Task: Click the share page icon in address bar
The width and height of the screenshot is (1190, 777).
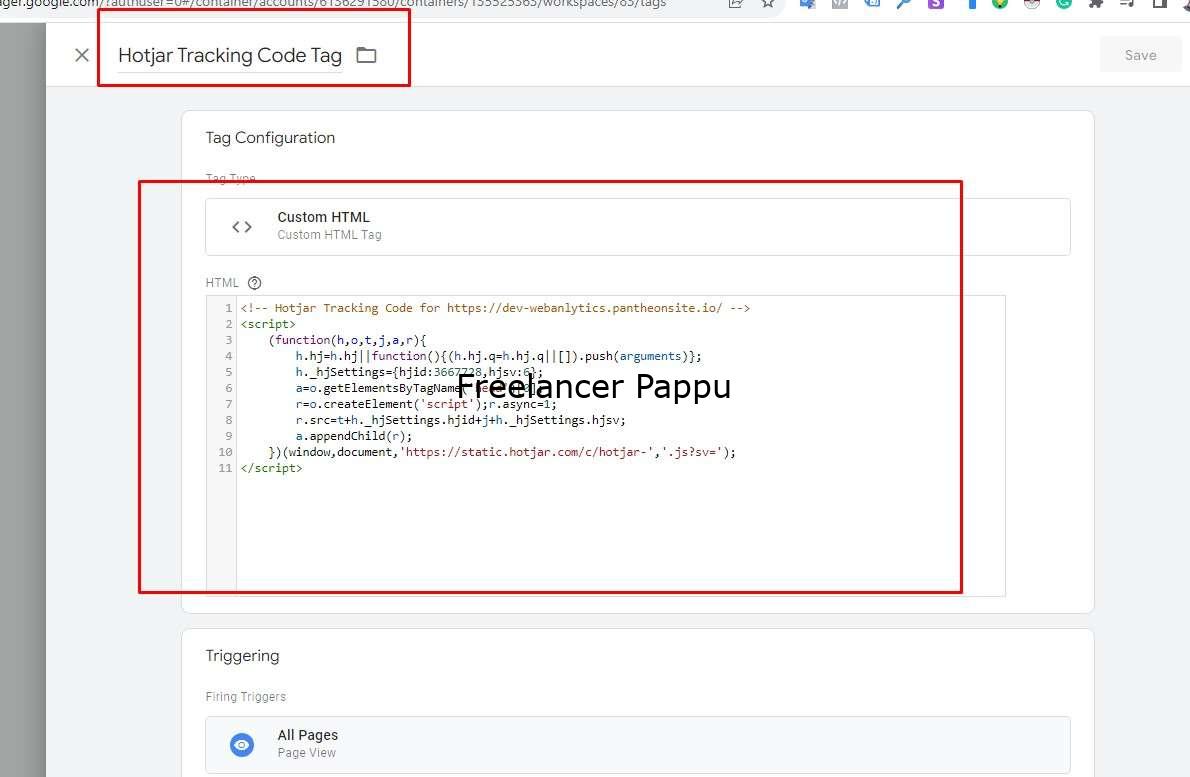Action: 735,4
